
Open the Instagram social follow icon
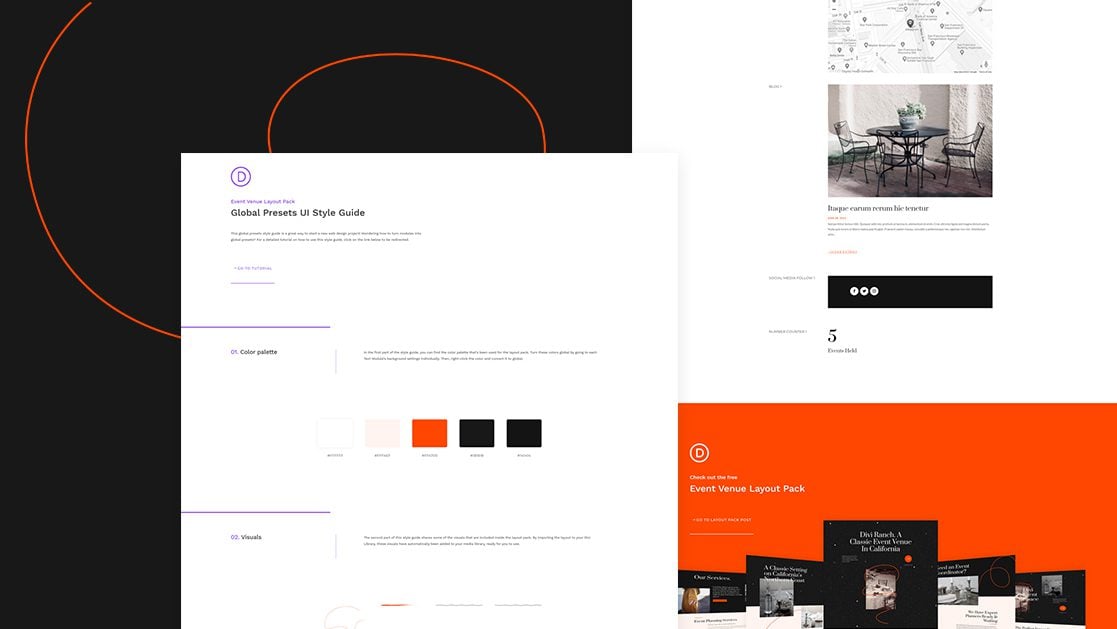(x=874, y=291)
